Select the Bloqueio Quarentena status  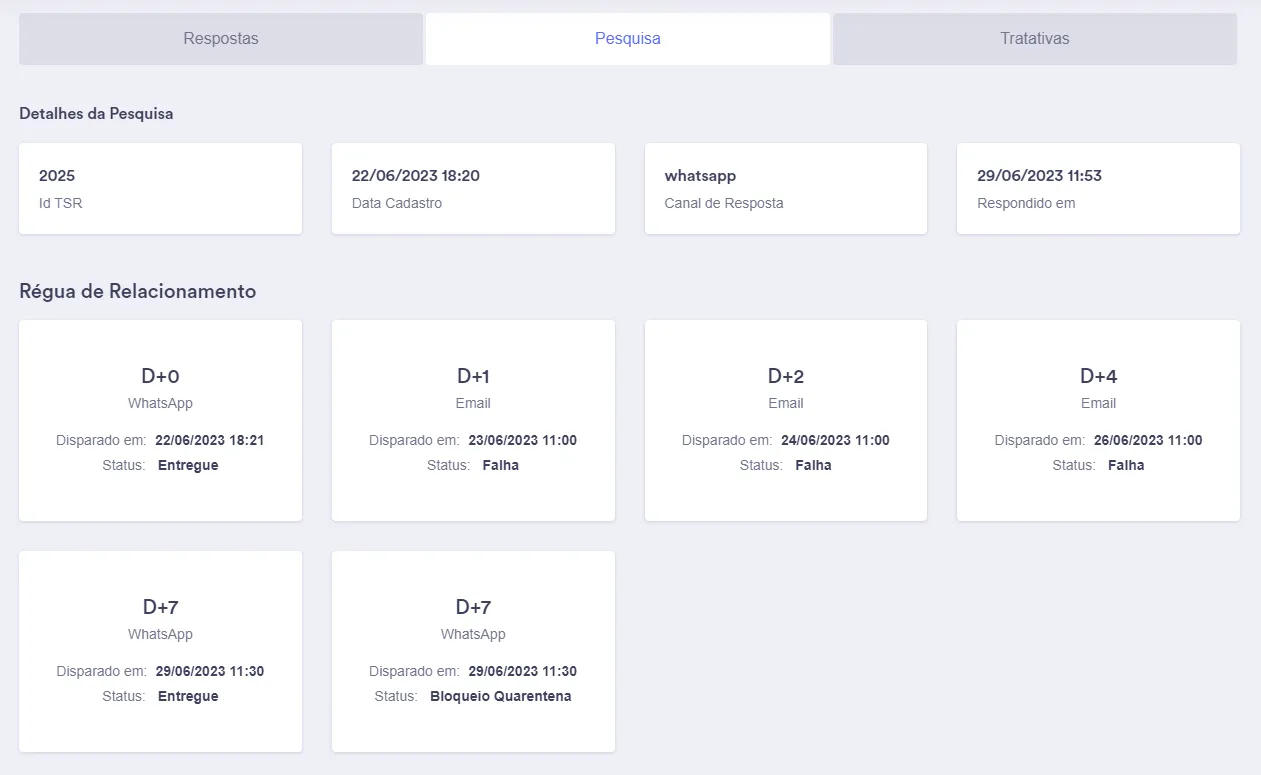coord(501,696)
